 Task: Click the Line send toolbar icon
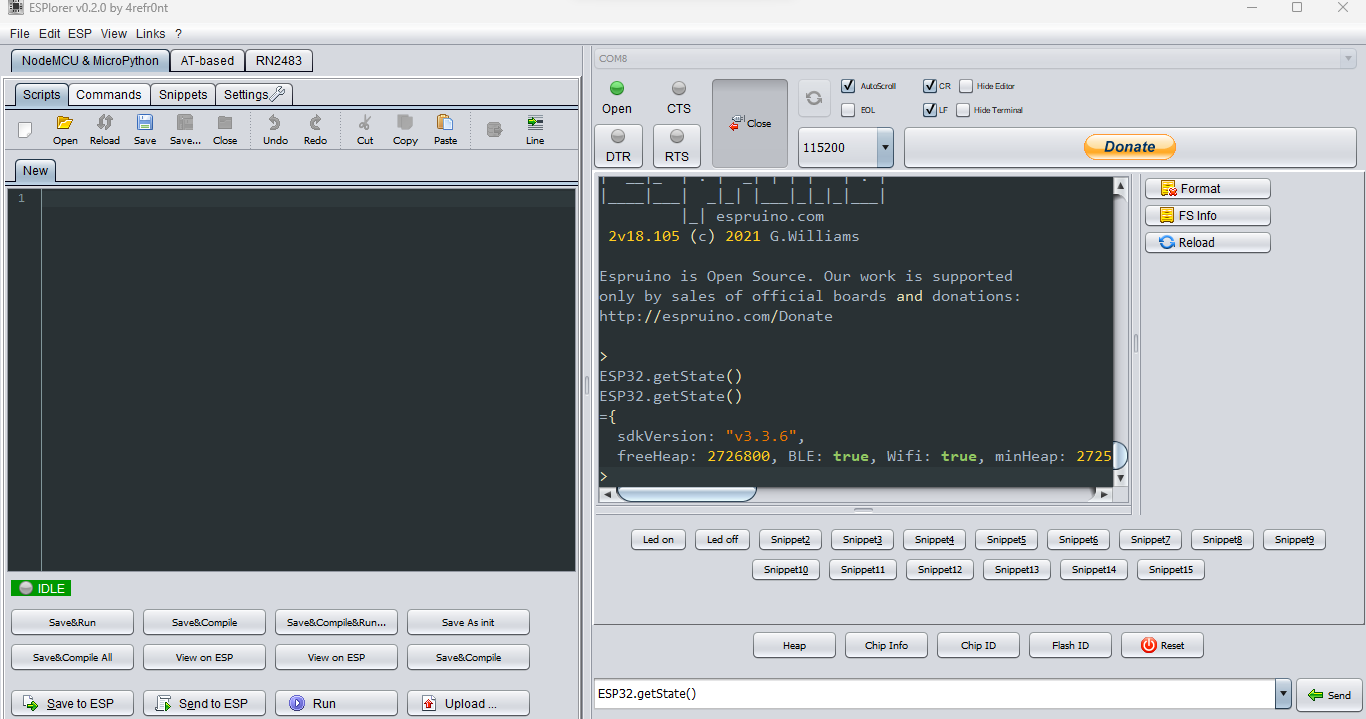(535, 129)
